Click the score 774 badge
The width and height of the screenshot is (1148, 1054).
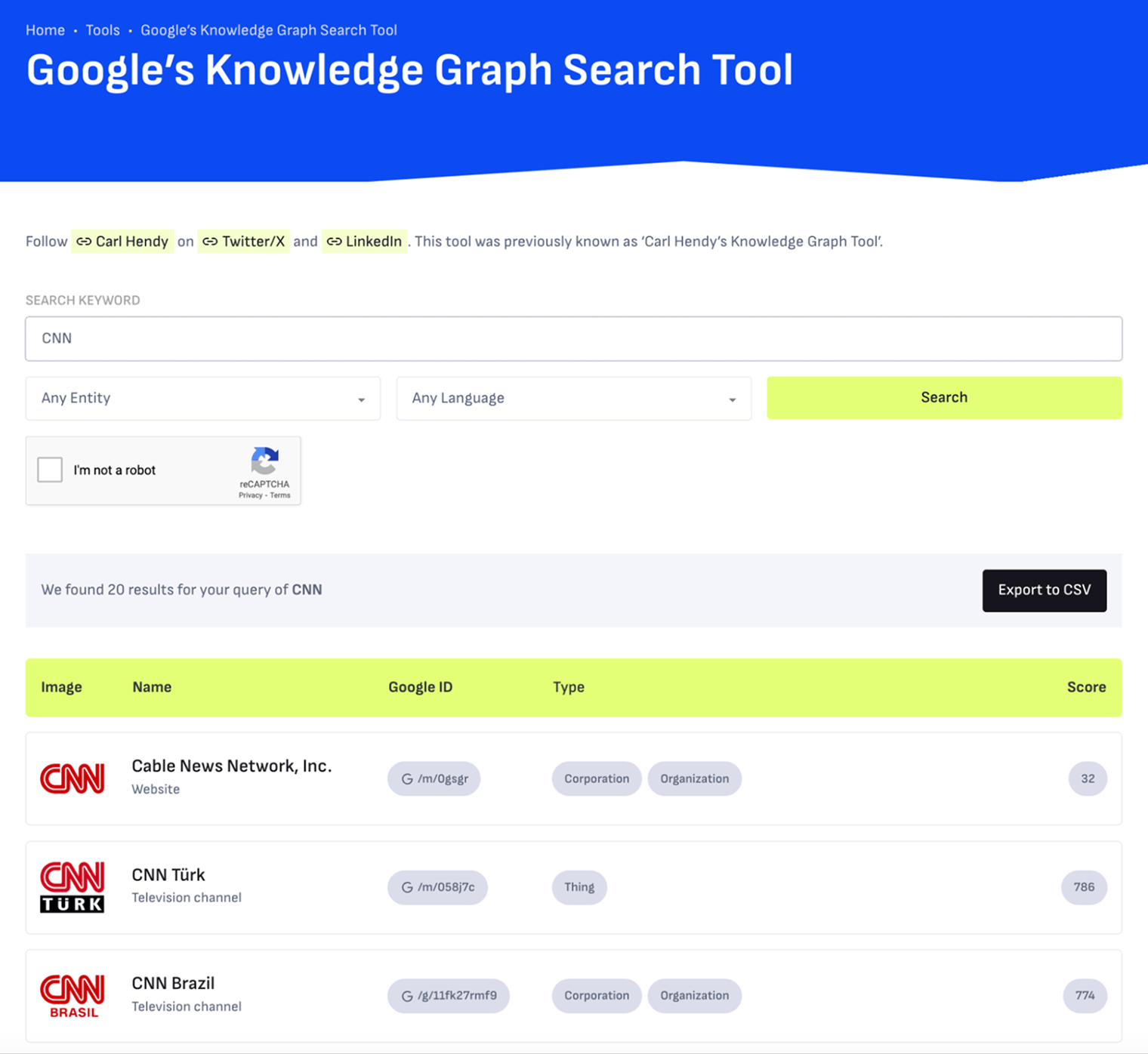point(1085,996)
